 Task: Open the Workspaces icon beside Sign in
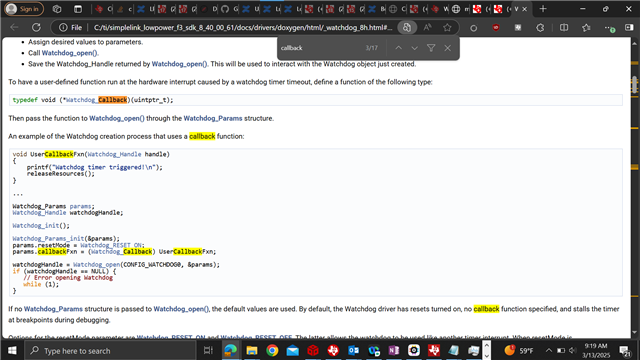(x=57, y=9)
